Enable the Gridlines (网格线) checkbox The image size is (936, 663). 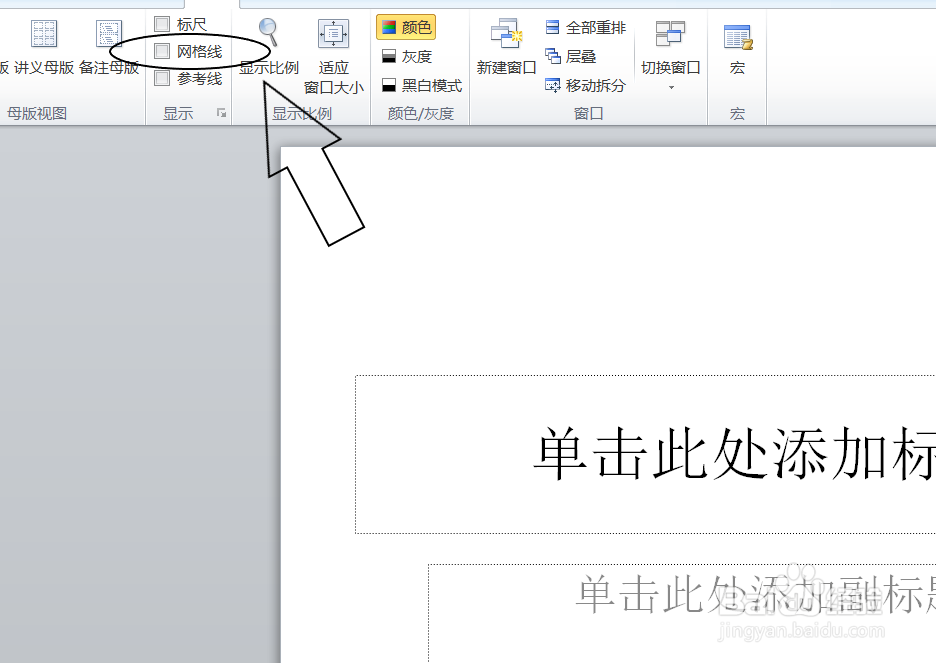click(162, 51)
